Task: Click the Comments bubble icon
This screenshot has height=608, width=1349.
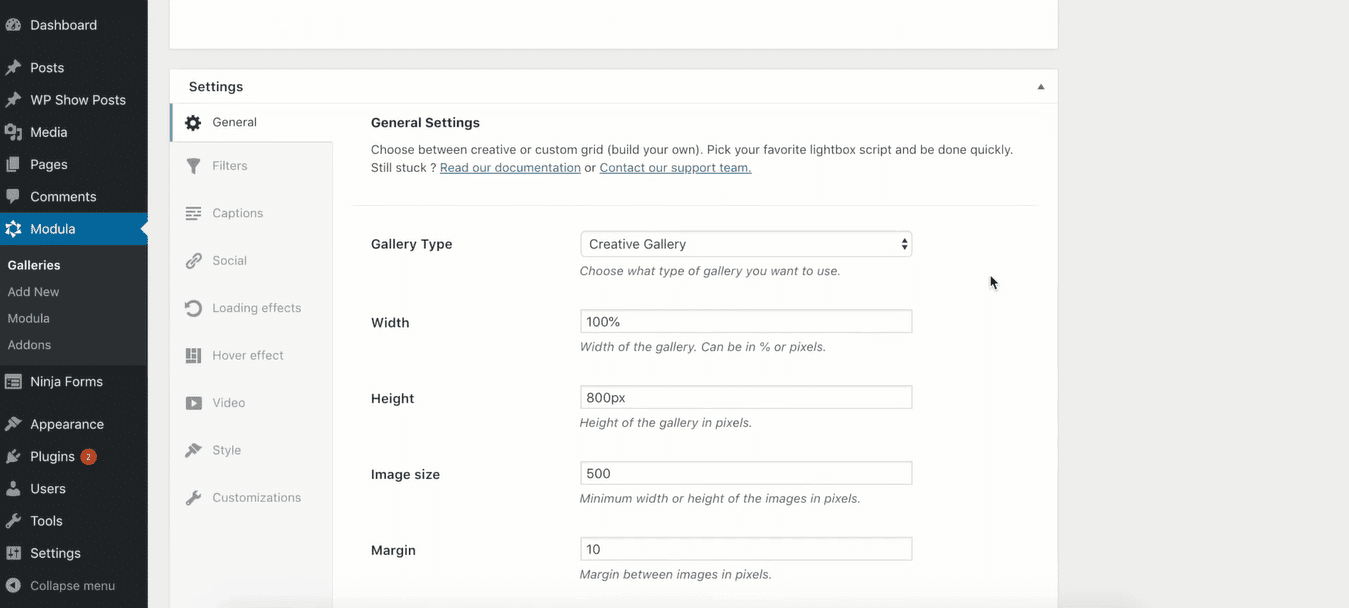Action: (x=13, y=197)
